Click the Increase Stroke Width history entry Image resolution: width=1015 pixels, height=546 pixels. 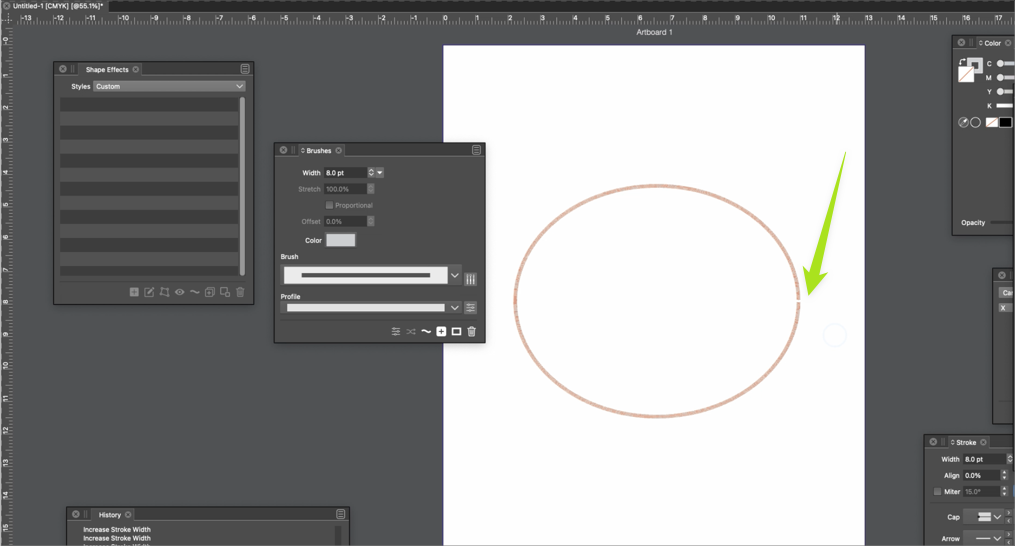pyautogui.click(x=117, y=530)
